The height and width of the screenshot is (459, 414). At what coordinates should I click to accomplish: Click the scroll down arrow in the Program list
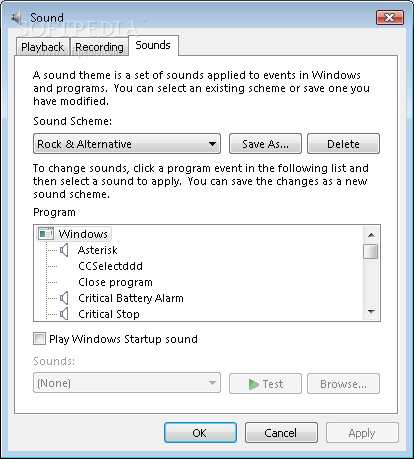tap(371, 312)
